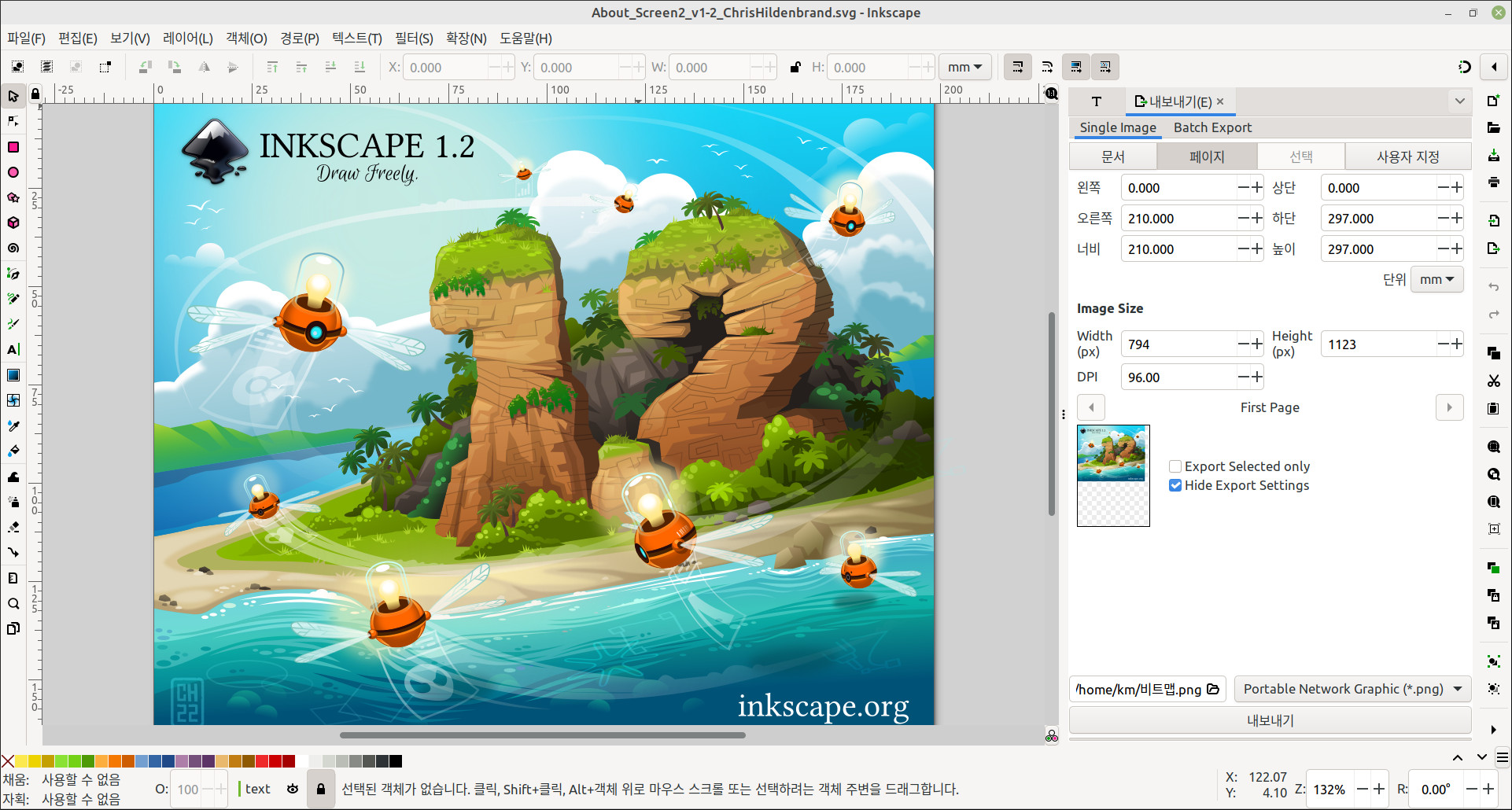Open the toolbar unit mm dropdown
This screenshot has height=810, width=1512.
pos(964,67)
